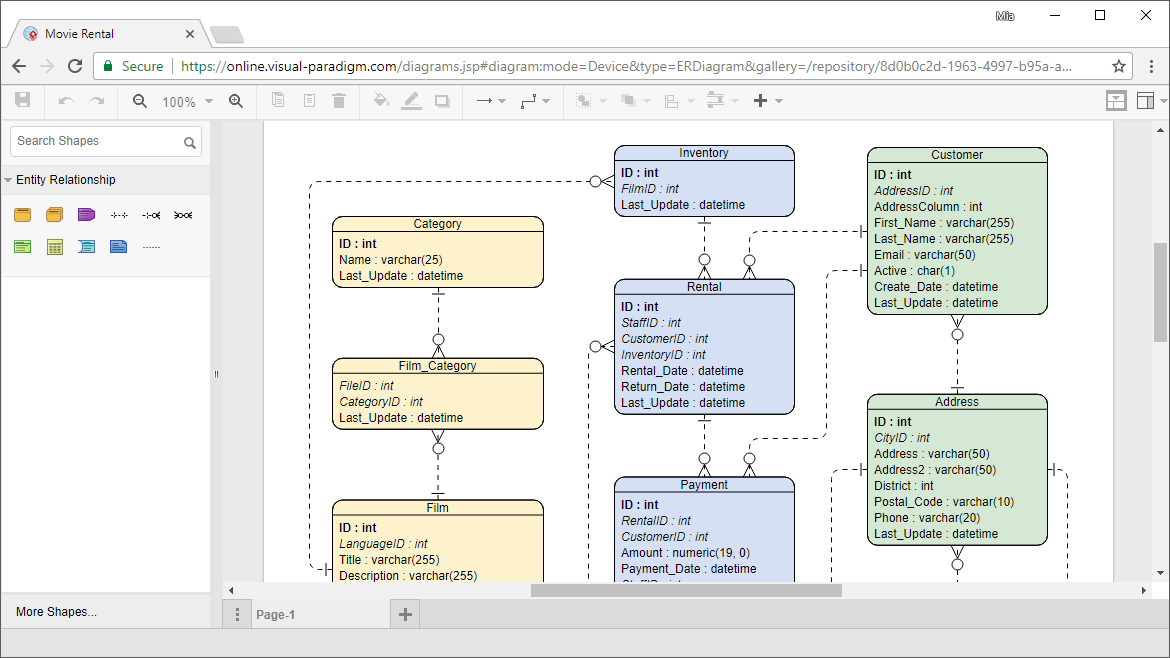Viewport: 1170px width, 658px height.
Task: Bookmark page with star icon
Action: click(1119, 66)
